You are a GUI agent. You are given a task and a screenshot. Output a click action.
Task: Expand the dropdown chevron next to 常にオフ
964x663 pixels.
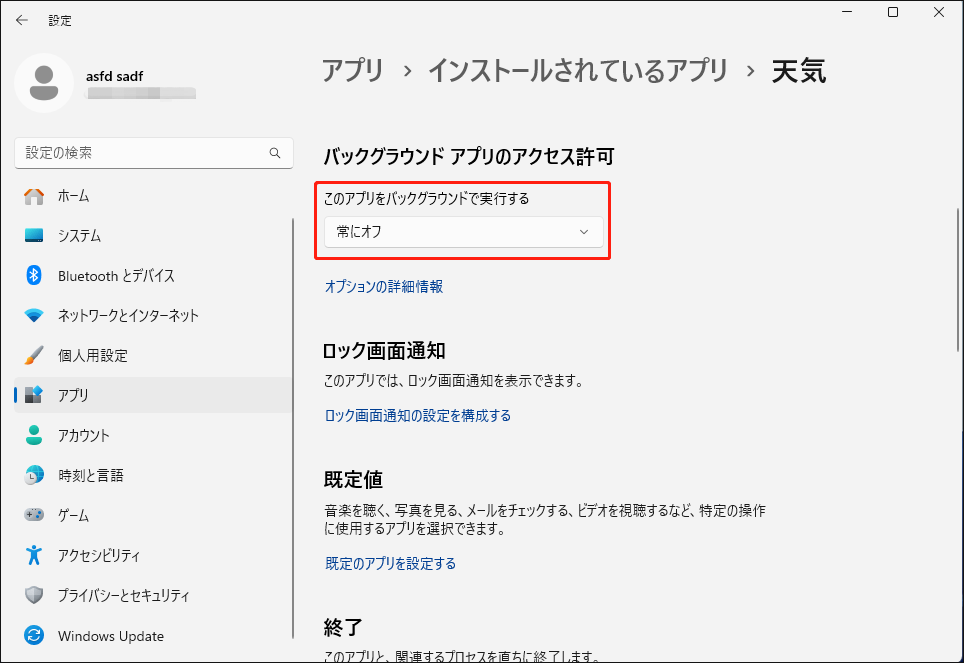pyautogui.click(x=583, y=231)
